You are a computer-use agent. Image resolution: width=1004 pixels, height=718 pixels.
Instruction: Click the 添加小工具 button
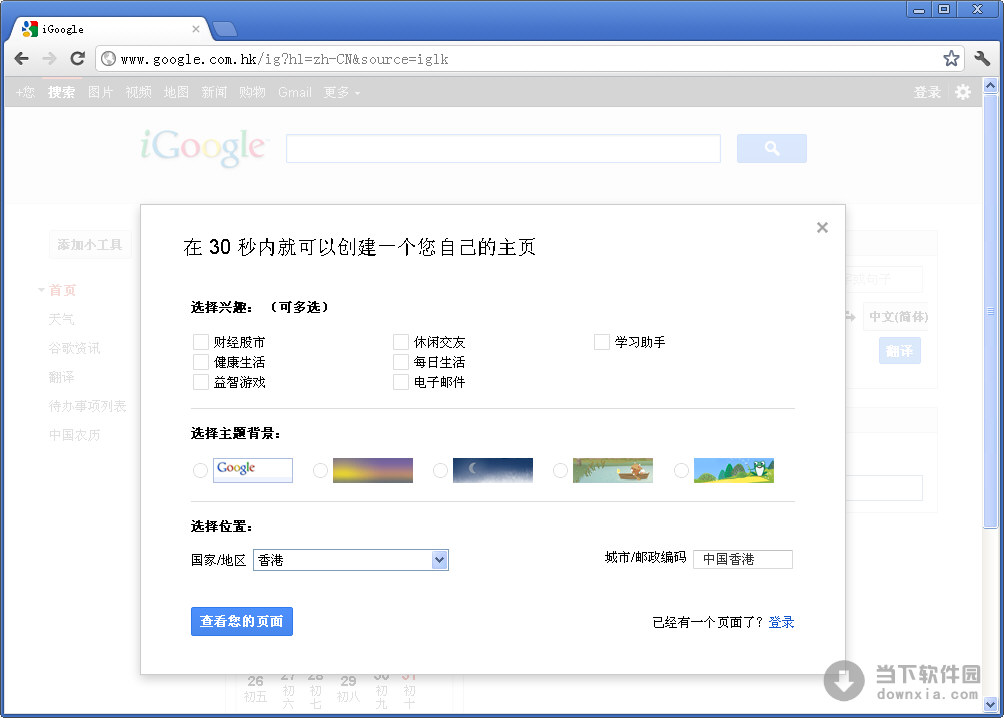[x=90, y=245]
